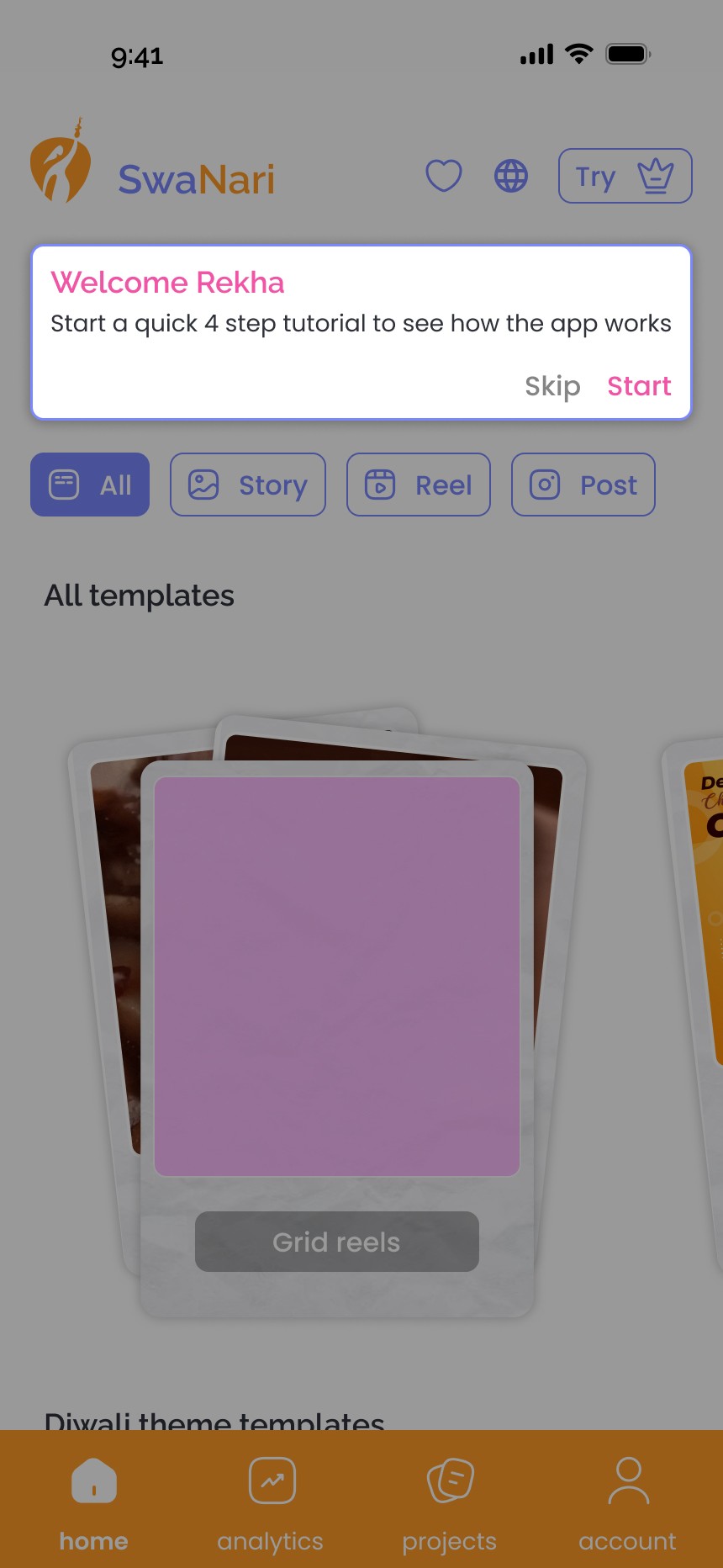Image resolution: width=723 pixels, height=1568 pixels.
Task: Open the projects icon in bottom bar
Action: 451,1481
